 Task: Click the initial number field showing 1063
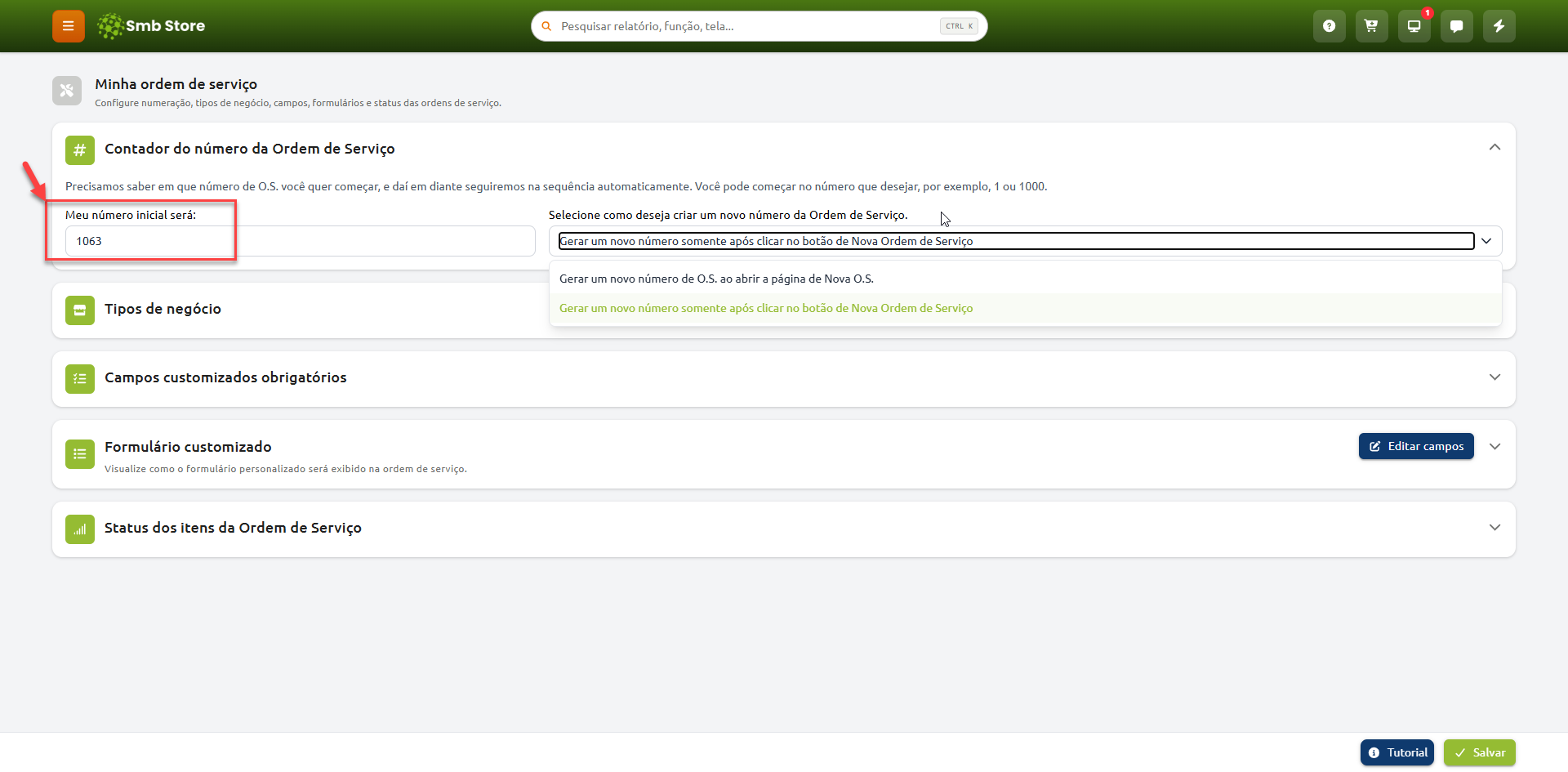300,241
